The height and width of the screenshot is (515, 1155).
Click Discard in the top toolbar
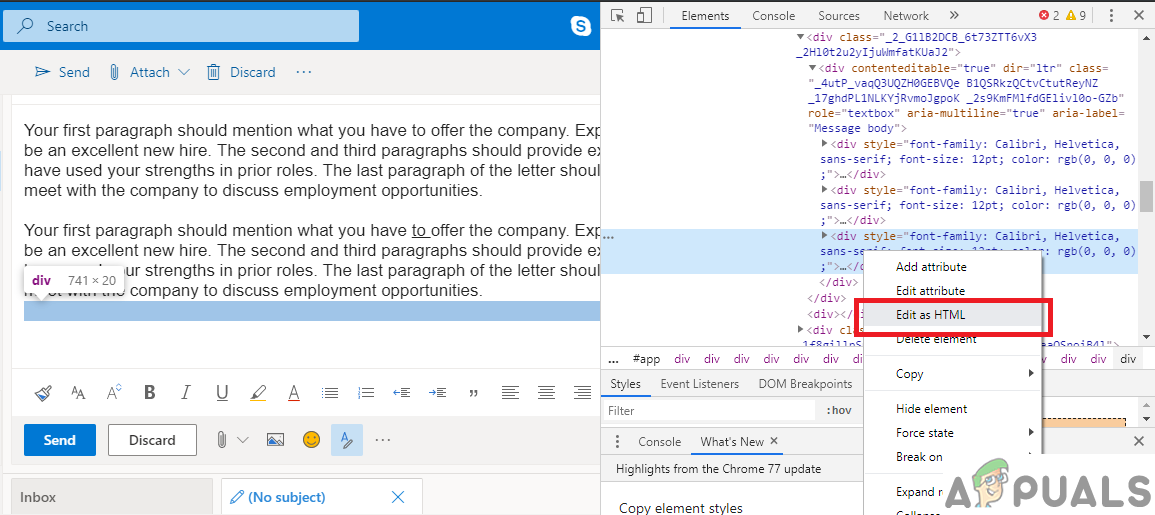coord(241,72)
